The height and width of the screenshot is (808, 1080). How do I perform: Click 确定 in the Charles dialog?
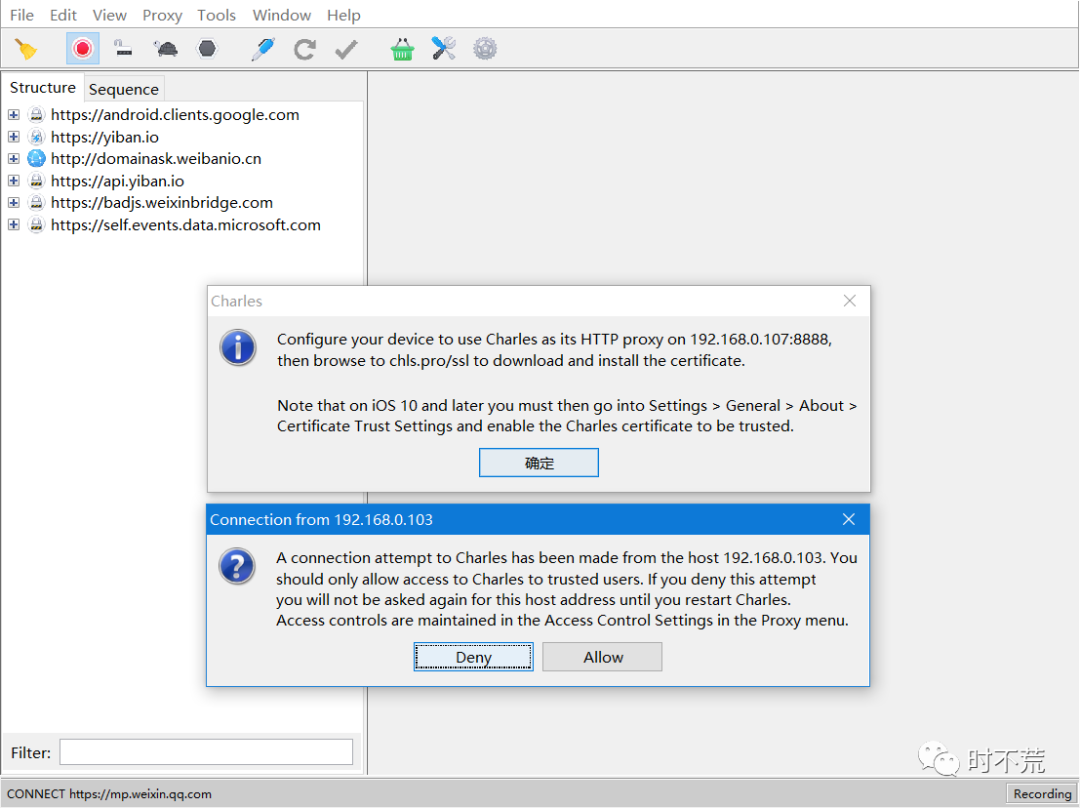click(539, 462)
